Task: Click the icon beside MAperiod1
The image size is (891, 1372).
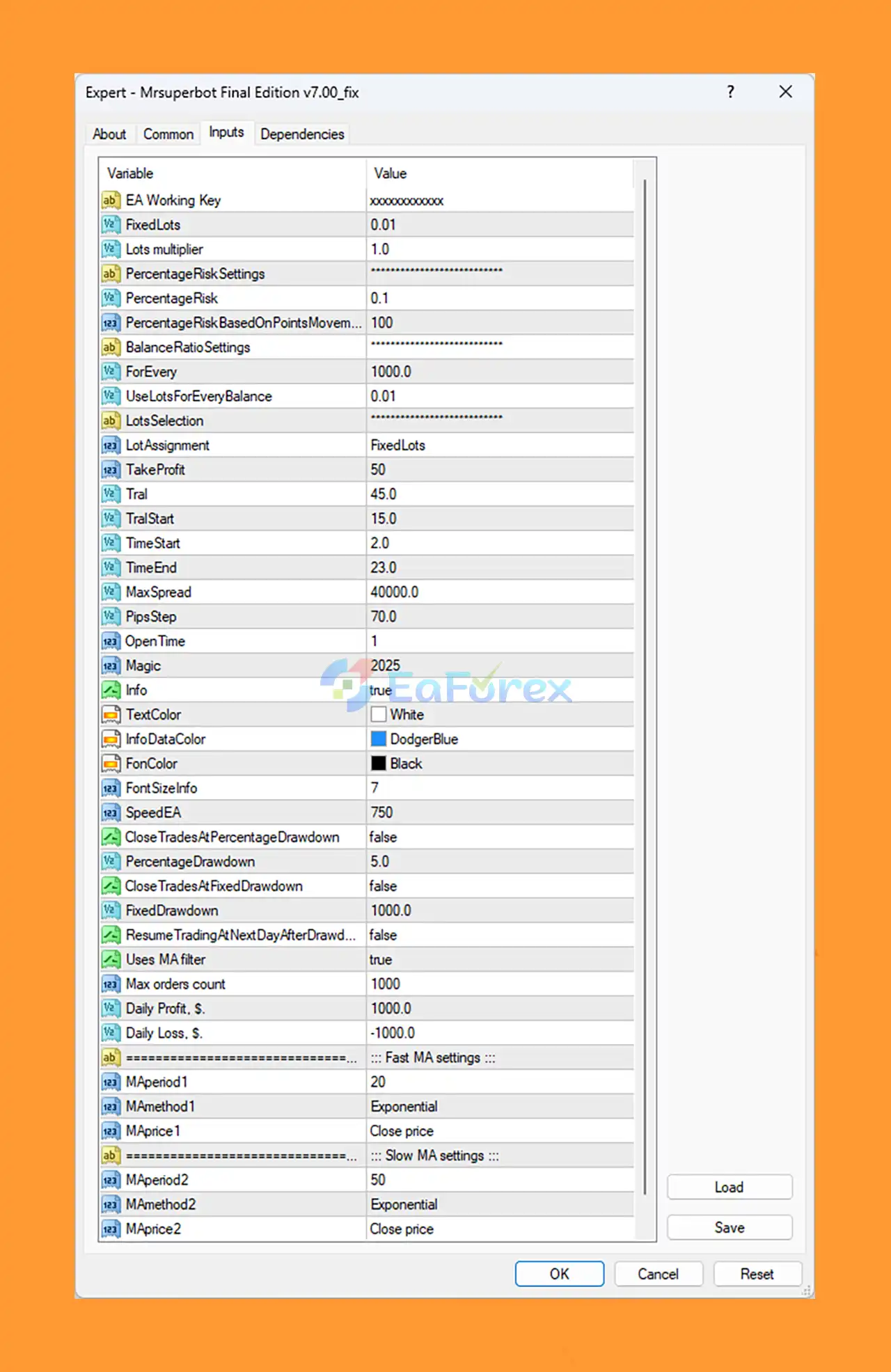Action: click(x=111, y=1082)
